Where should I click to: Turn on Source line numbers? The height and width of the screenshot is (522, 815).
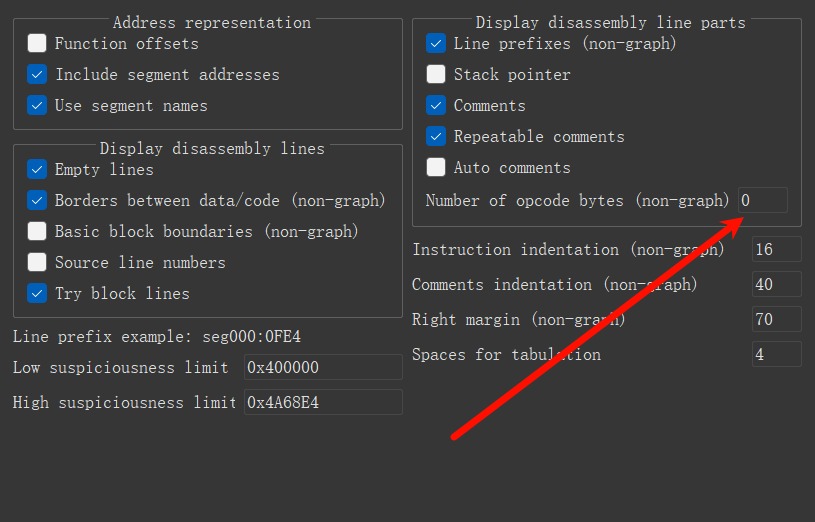(37, 263)
